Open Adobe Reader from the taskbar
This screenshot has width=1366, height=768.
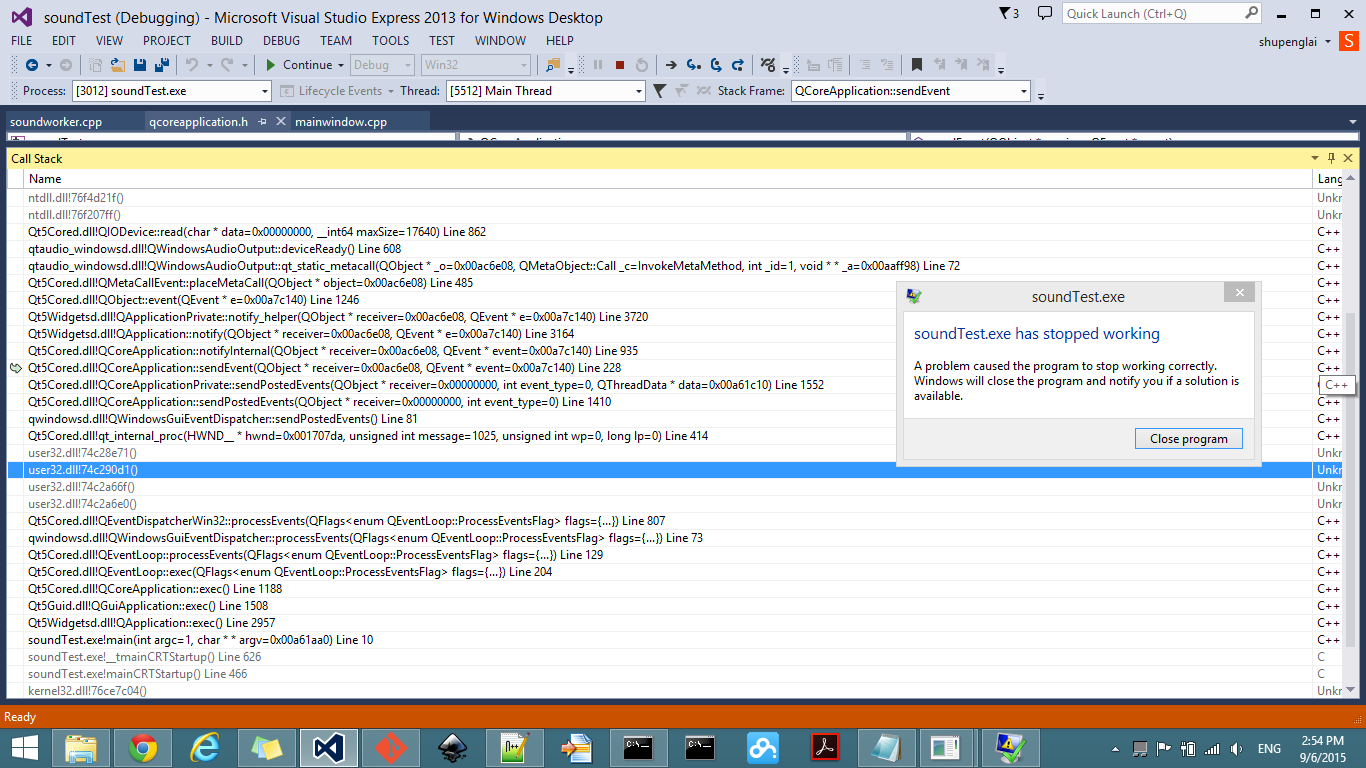pos(825,748)
